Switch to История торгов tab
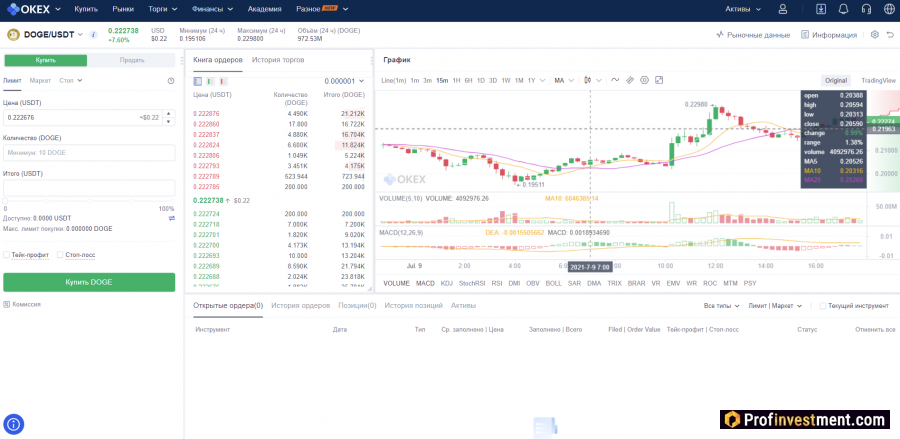 pos(278,60)
